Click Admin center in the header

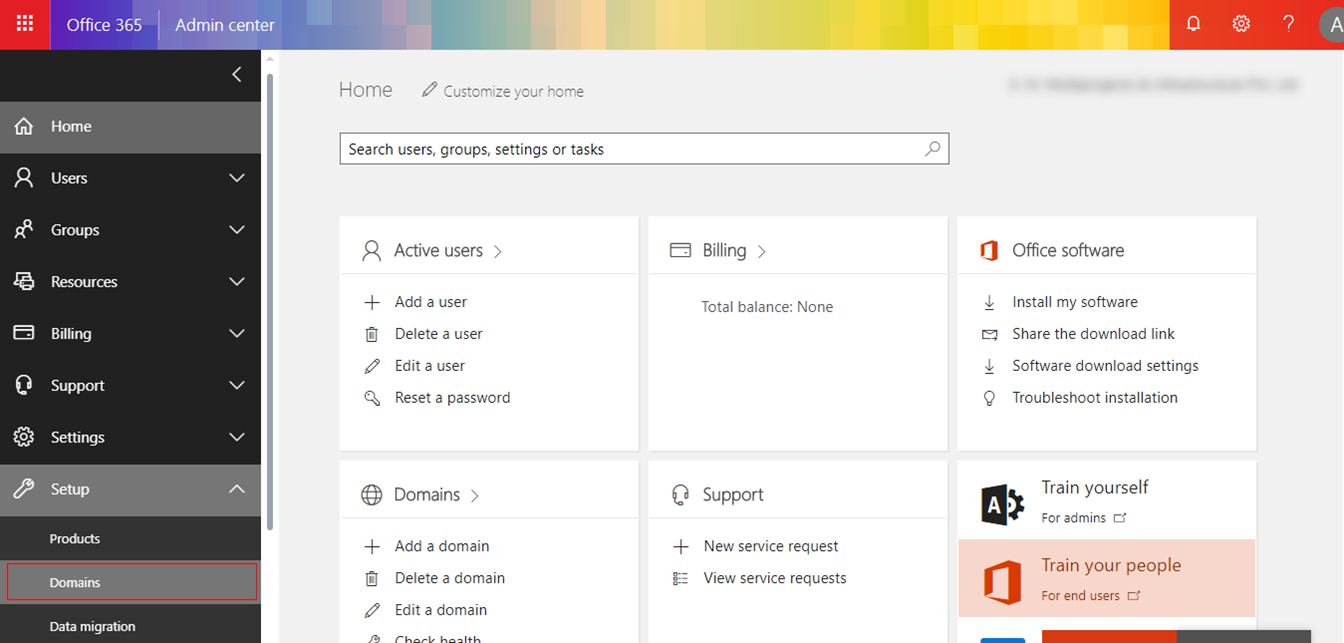click(x=225, y=25)
